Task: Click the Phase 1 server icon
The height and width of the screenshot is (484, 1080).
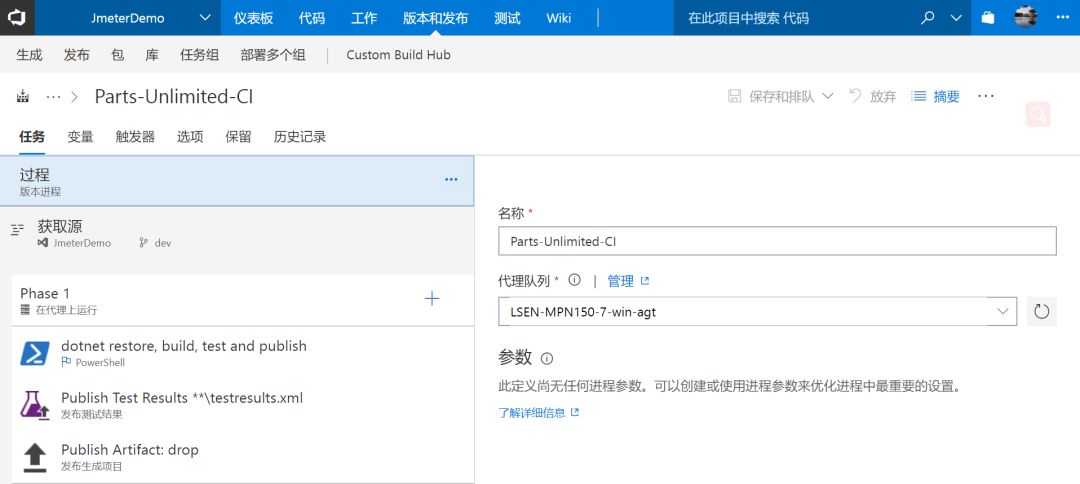Action: 25,310
